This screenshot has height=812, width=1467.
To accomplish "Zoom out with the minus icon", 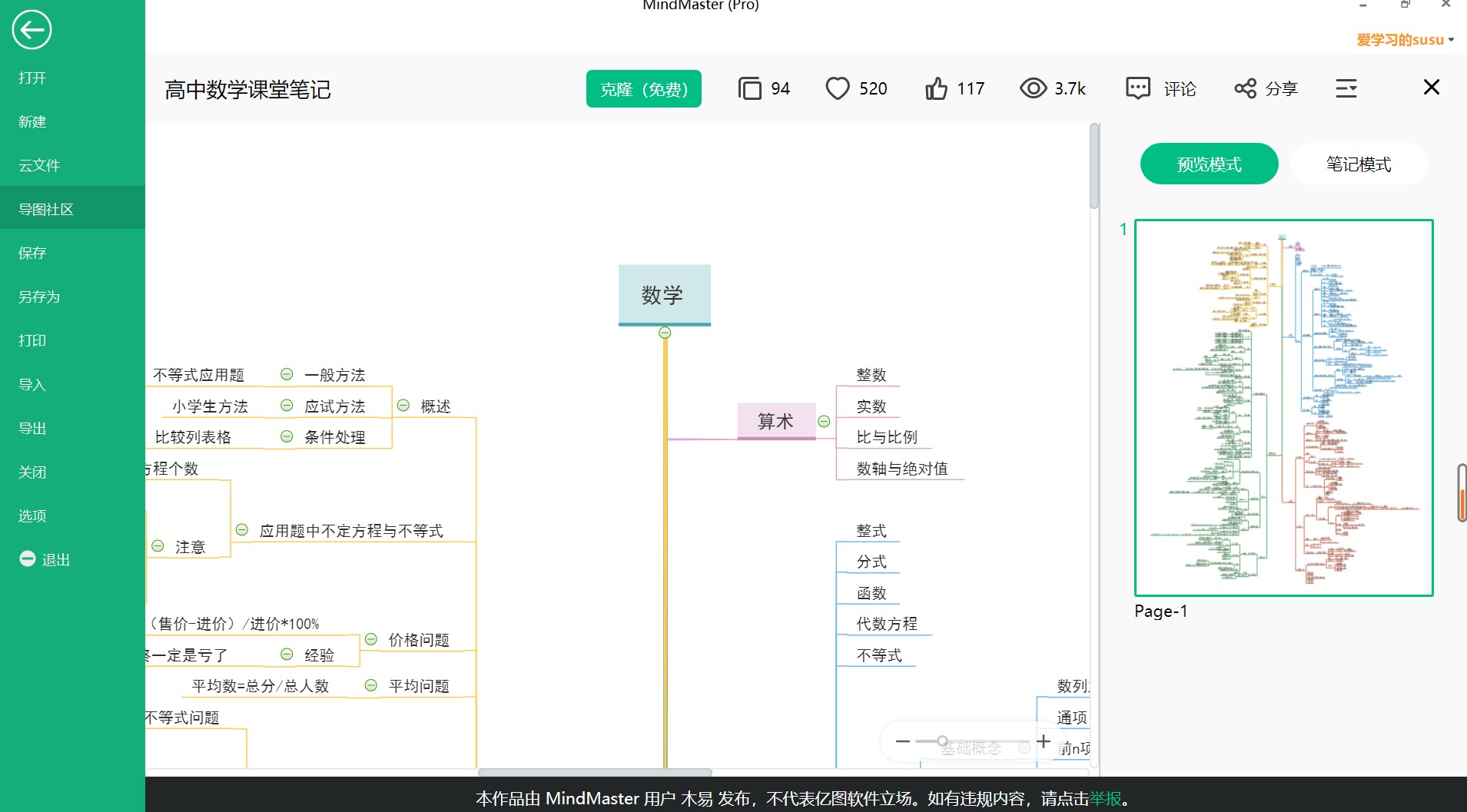I will pos(903,741).
